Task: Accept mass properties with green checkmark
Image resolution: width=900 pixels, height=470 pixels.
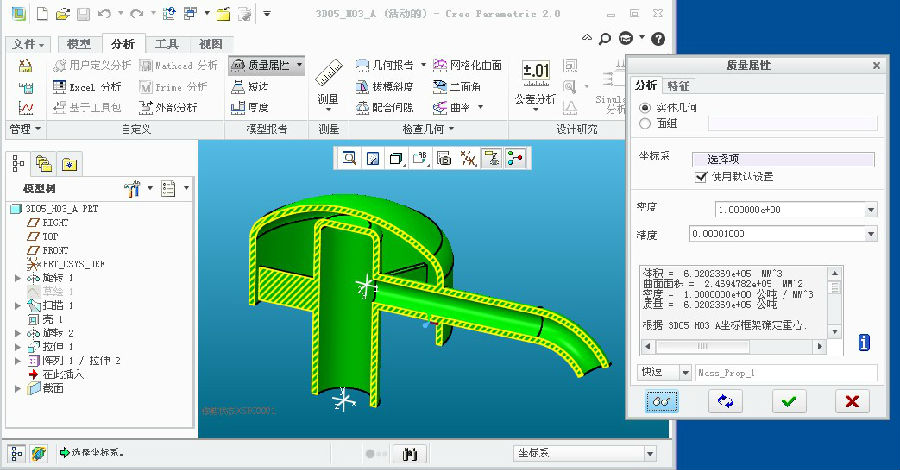Action: pyautogui.click(x=789, y=401)
